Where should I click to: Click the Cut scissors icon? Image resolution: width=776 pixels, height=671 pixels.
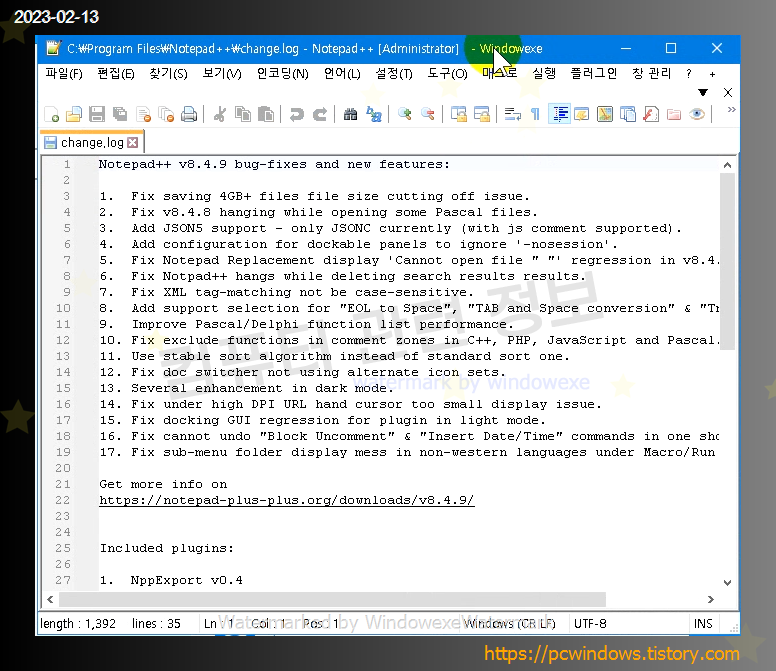coord(220,114)
